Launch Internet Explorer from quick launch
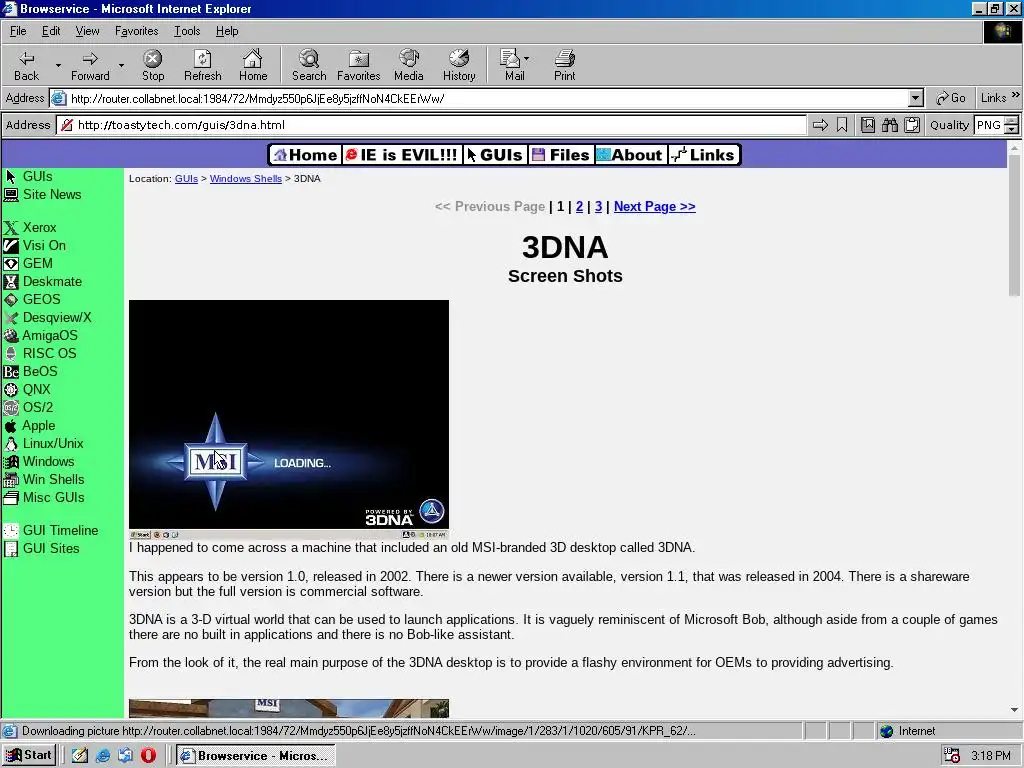1024x768 pixels. point(103,756)
